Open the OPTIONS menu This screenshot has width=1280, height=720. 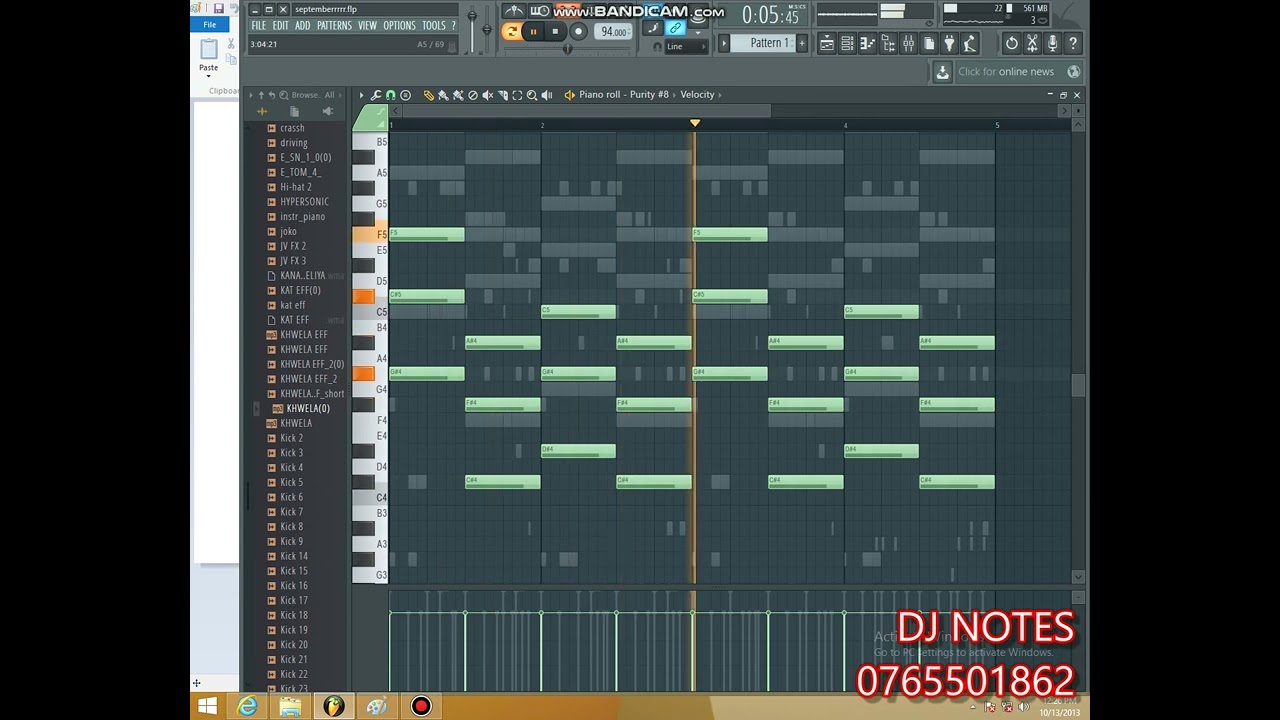(399, 26)
